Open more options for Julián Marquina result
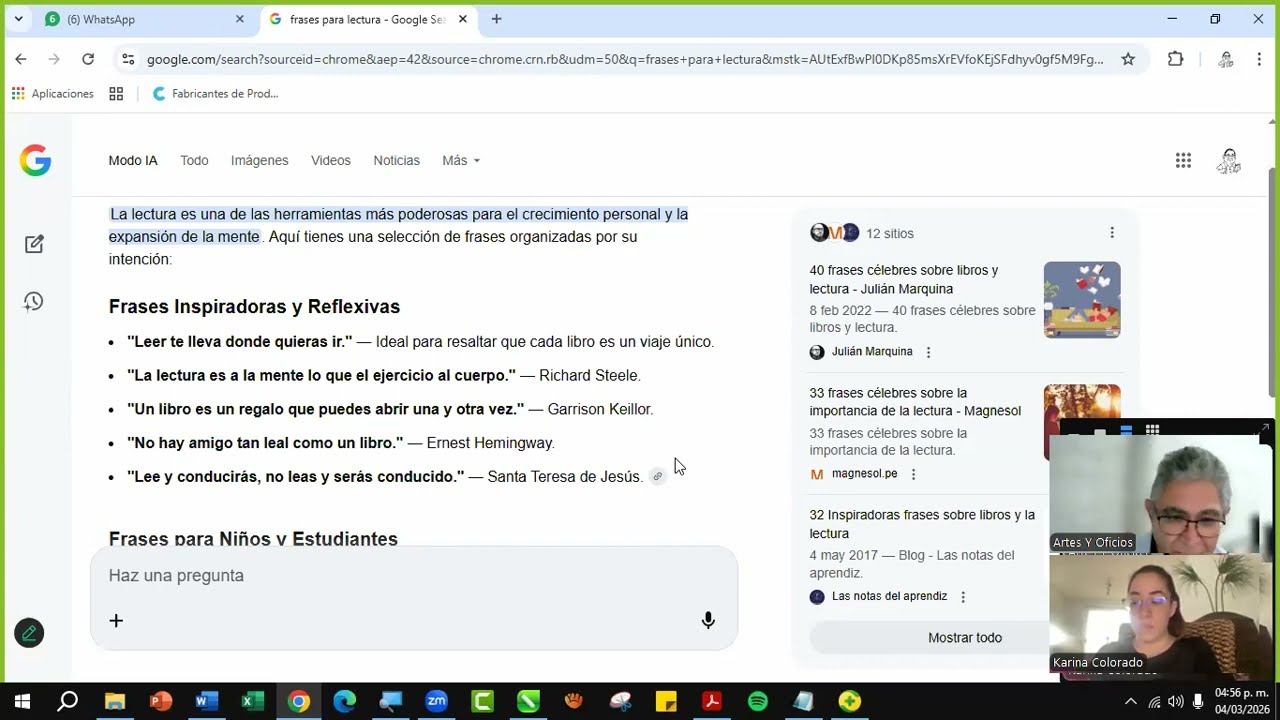1280x720 pixels. click(x=928, y=352)
